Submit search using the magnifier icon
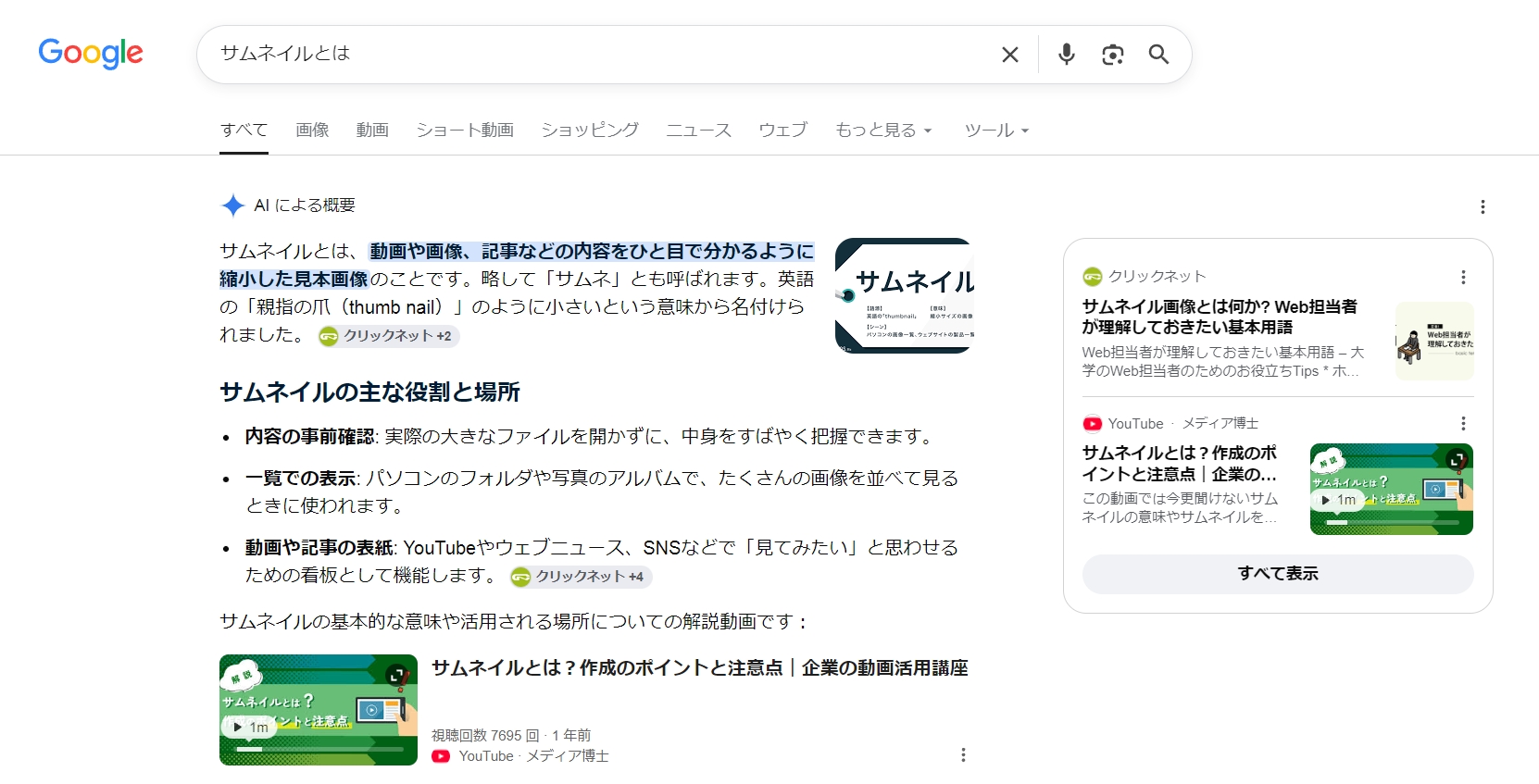Viewport: 1539px width, 784px height. (x=1158, y=55)
